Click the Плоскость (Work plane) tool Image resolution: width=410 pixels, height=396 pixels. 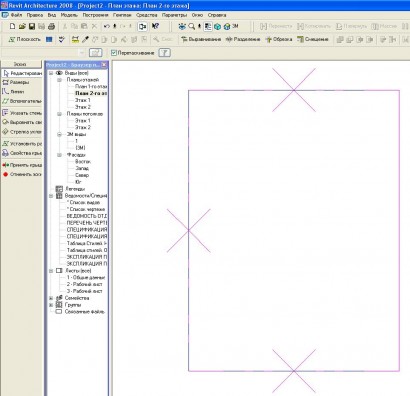pyautogui.click(x=24, y=39)
